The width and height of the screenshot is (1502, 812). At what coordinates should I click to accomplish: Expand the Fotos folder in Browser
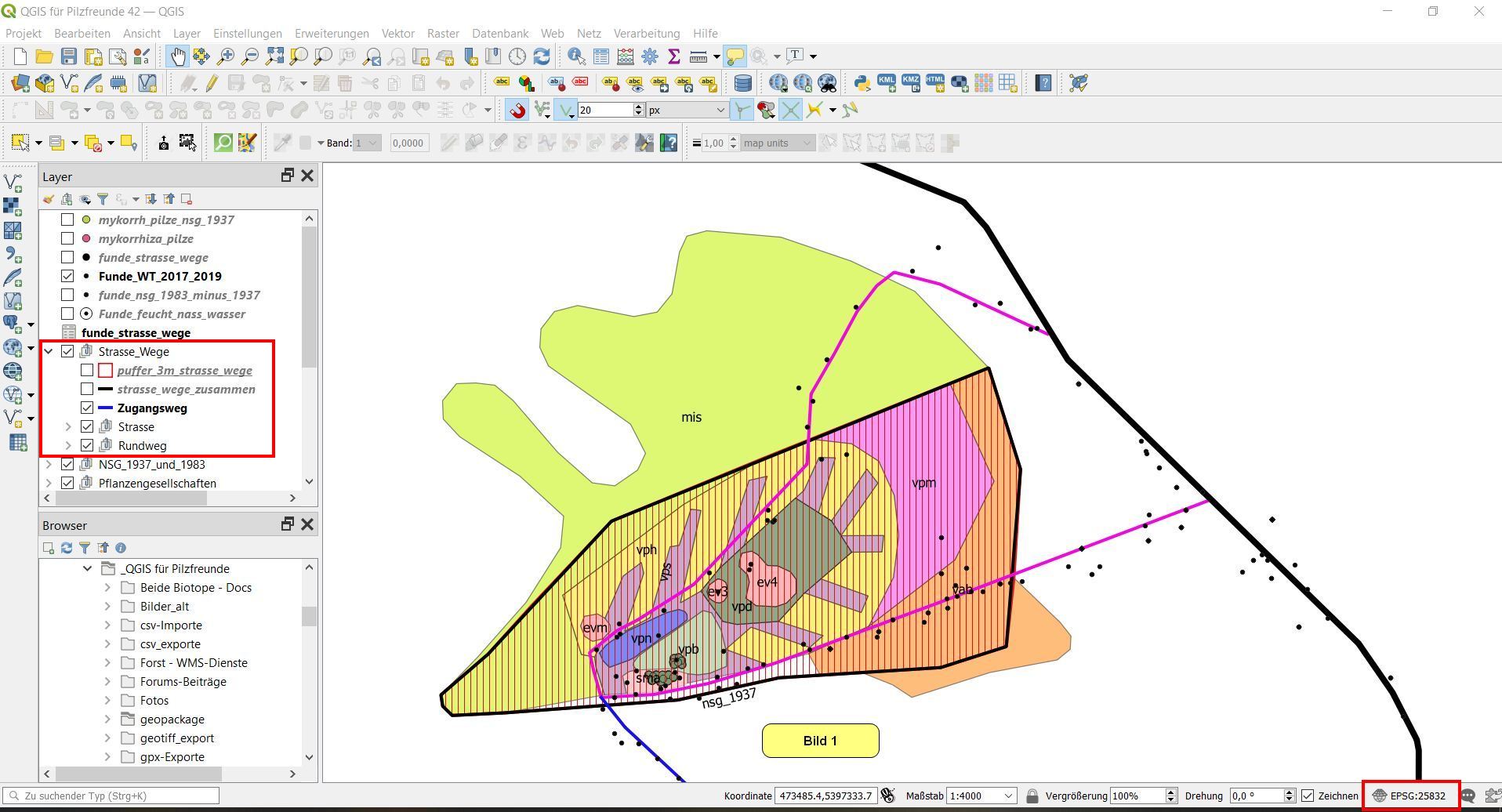[107, 700]
